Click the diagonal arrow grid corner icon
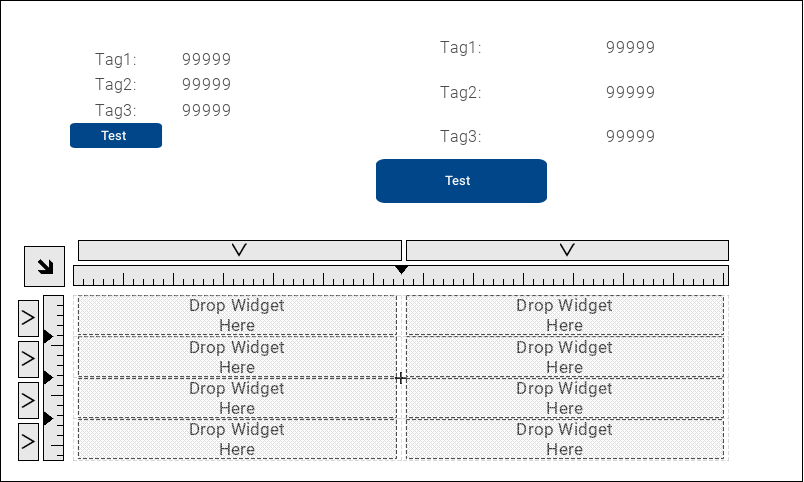The width and height of the screenshot is (804, 482). [x=44, y=266]
